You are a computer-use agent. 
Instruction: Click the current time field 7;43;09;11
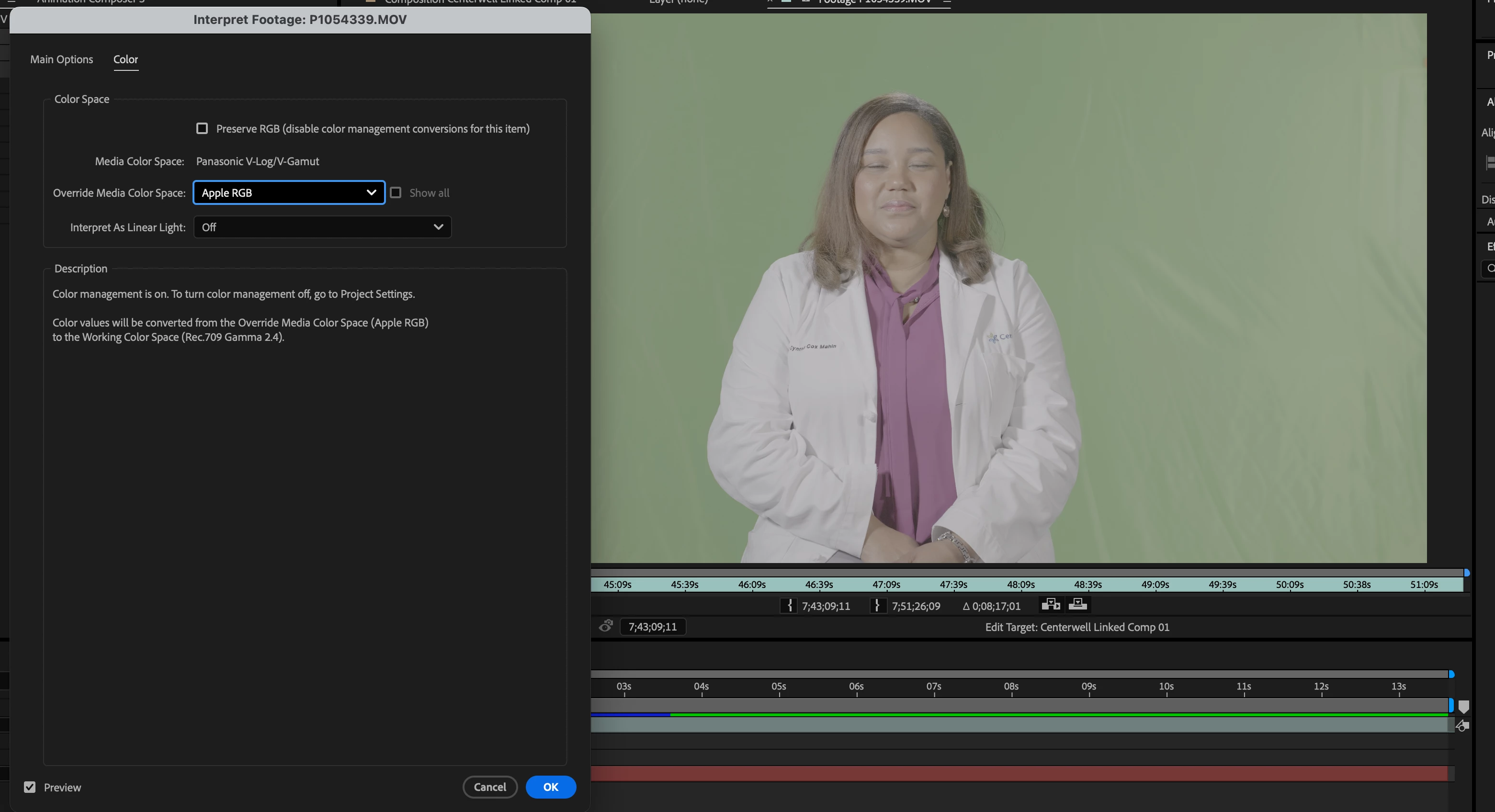click(x=652, y=627)
